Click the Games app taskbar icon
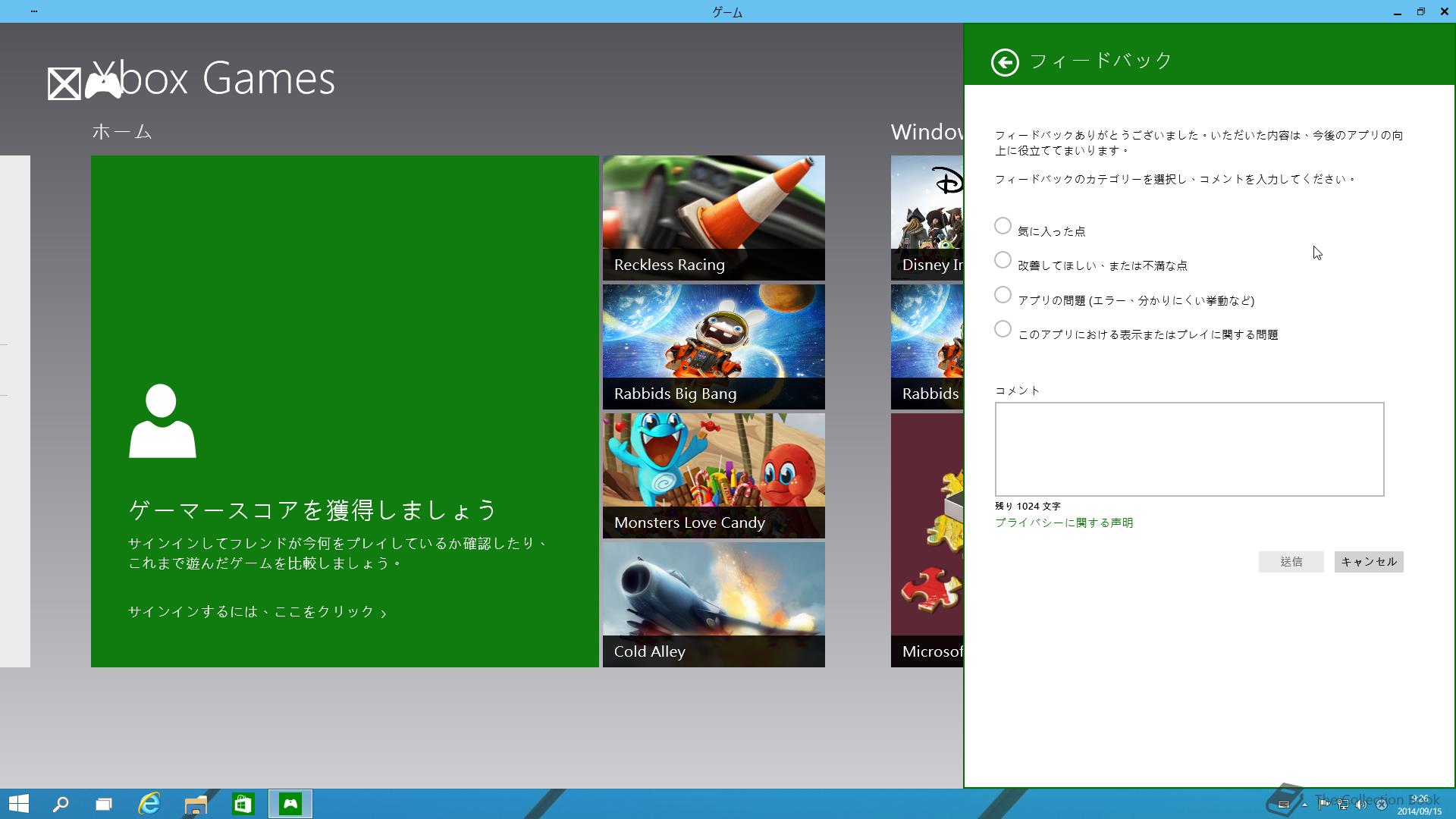Image resolution: width=1456 pixels, height=819 pixels. (x=290, y=804)
